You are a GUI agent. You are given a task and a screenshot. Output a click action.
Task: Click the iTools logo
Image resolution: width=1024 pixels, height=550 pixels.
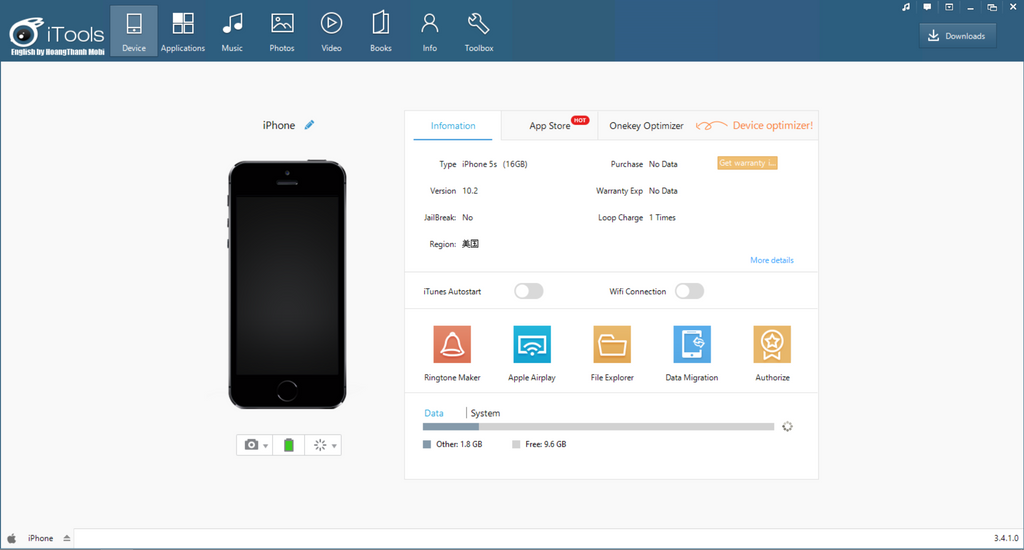[x=57, y=35]
